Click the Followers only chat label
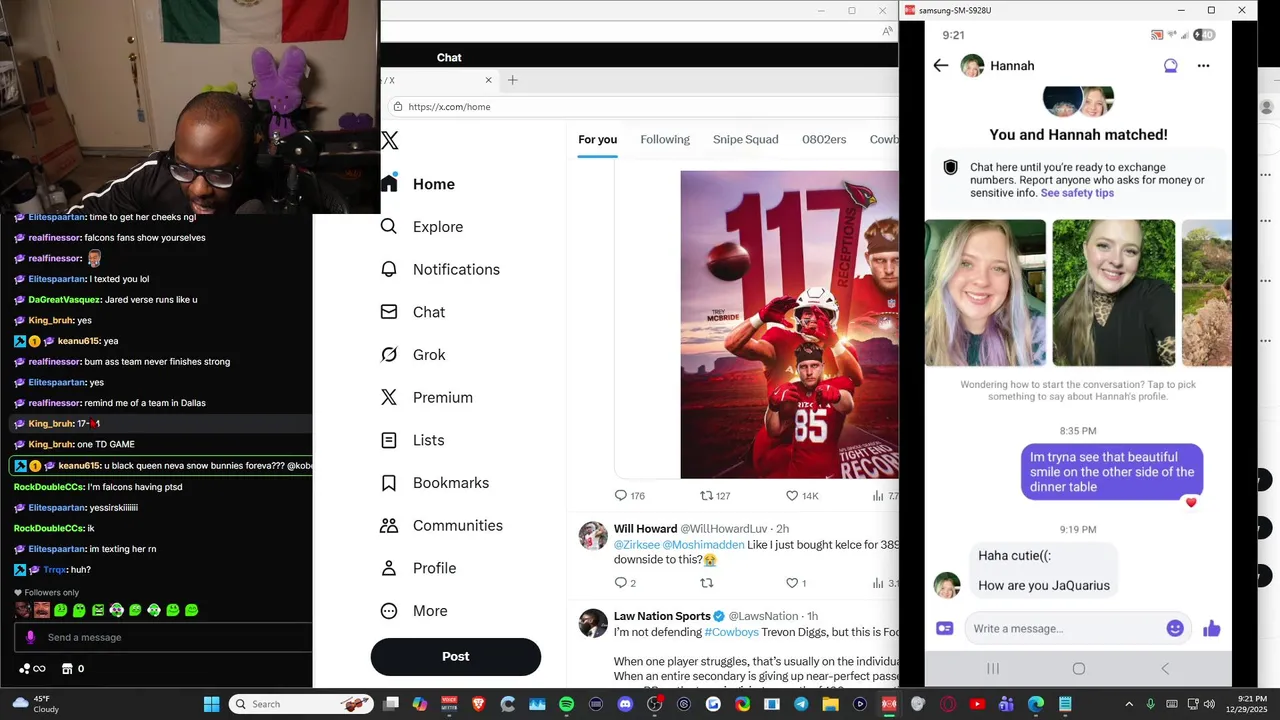This screenshot has height=720, width=1280. point(51,593)
